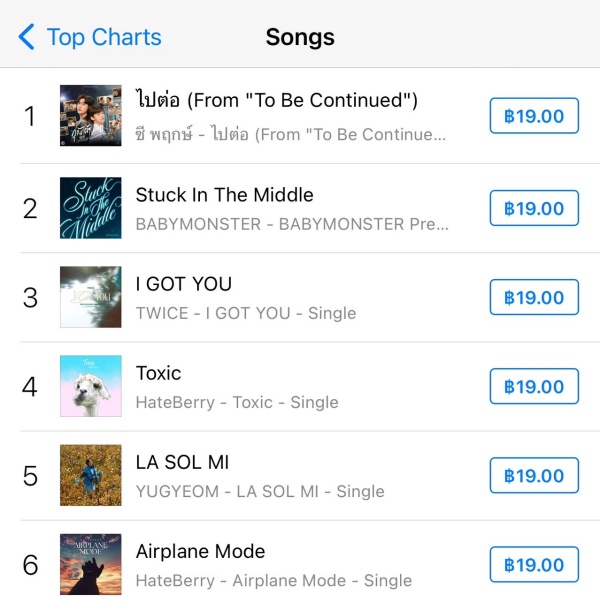Screen dimensions: 600x602
Task: Tap the Top Charts back link
Action: coord(103,38)
